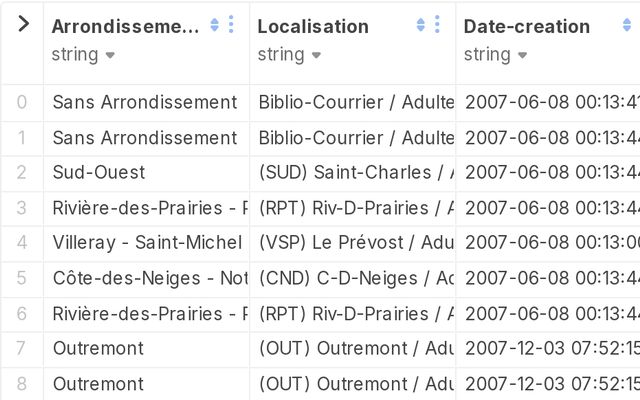Image resolution: width=640 pixels, height=400 pixels.
Task: Select (VSP) Le Prévost localisation cell
Action: 353,243
